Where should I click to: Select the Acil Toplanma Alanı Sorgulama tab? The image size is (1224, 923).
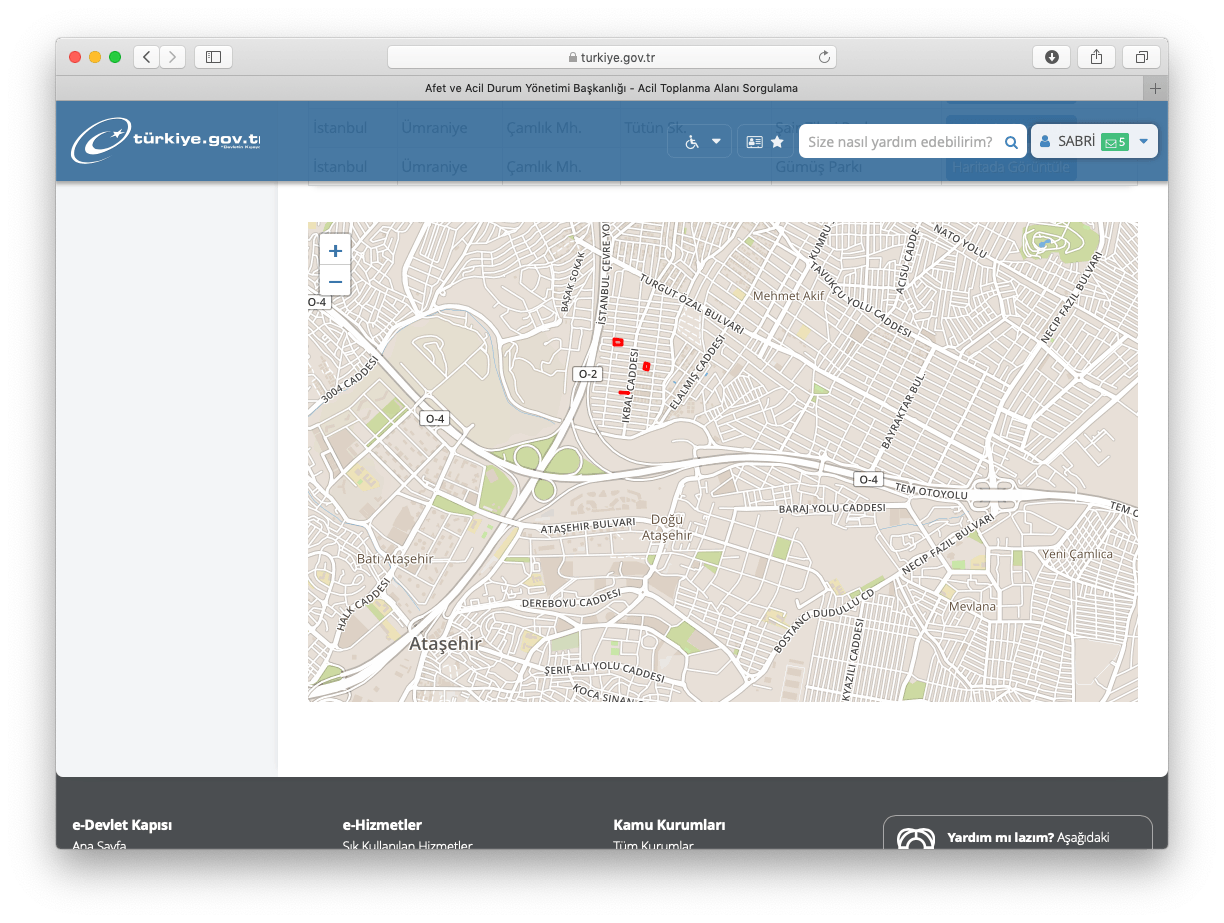[611, 88]
